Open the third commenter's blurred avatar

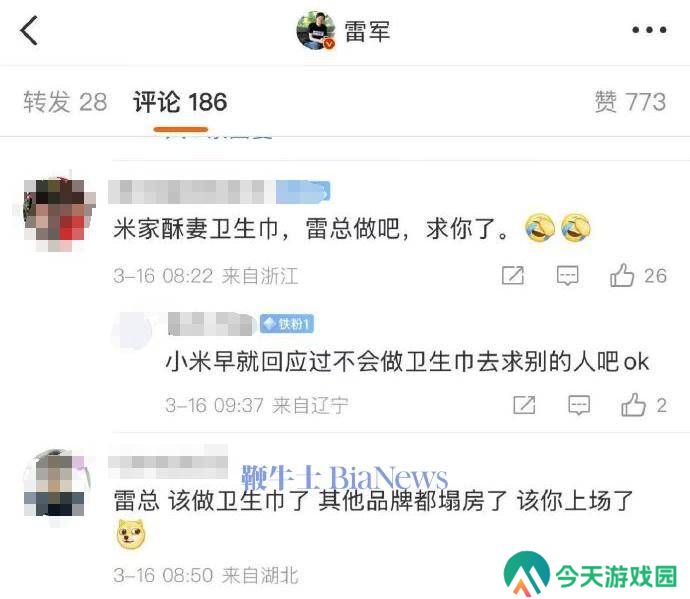pos(56,483)
